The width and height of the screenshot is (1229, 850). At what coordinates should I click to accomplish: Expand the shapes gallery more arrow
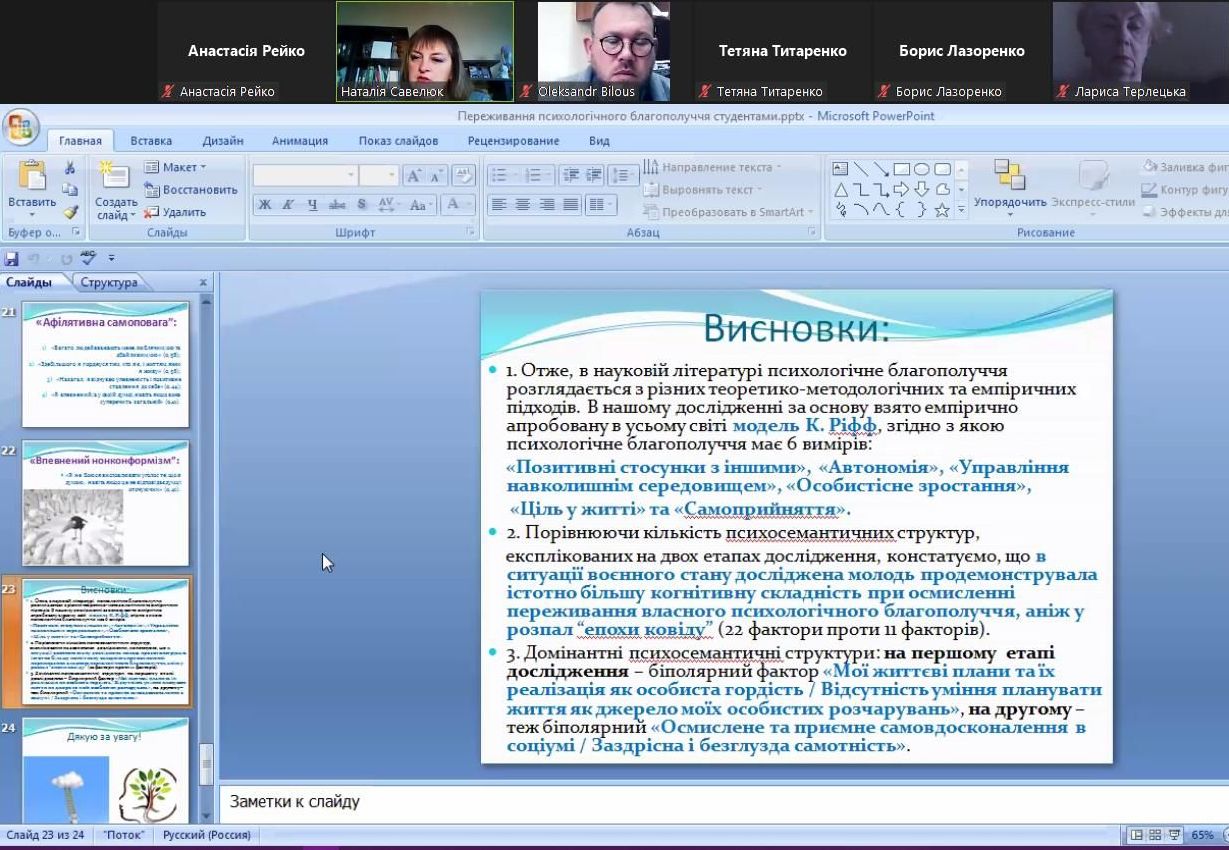[x=962, y=210]
